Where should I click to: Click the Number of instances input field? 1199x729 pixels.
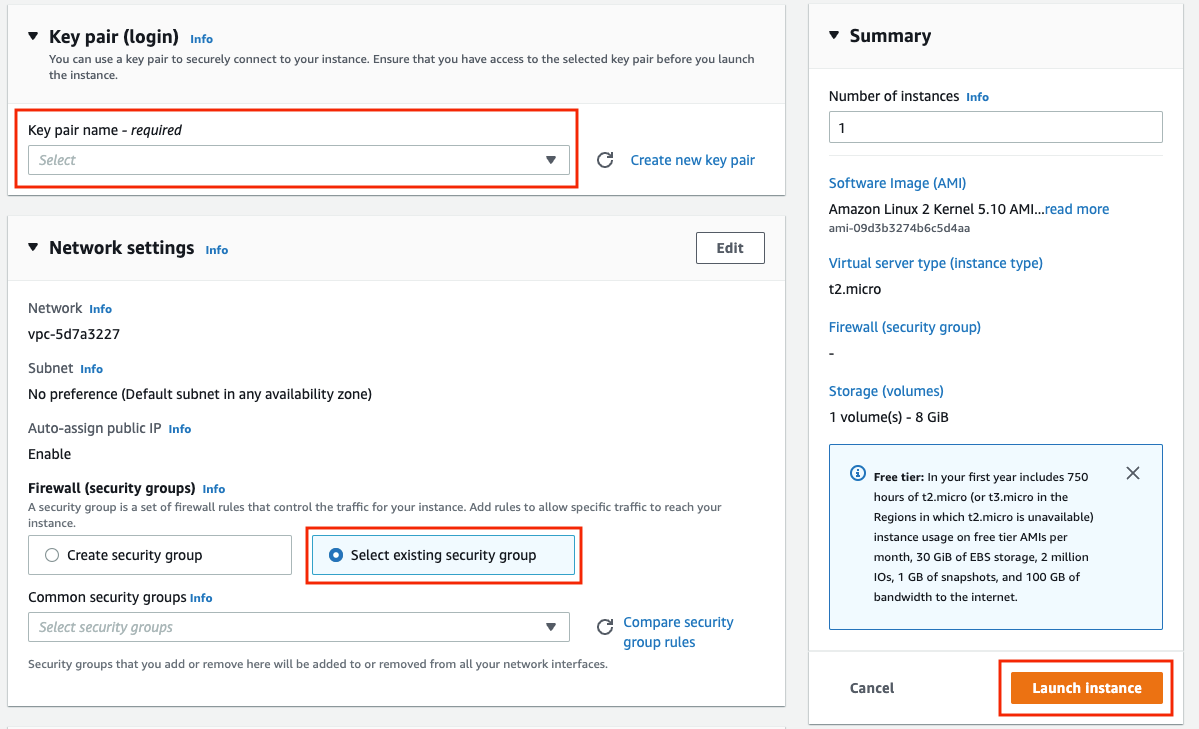(x=995, y=127)
